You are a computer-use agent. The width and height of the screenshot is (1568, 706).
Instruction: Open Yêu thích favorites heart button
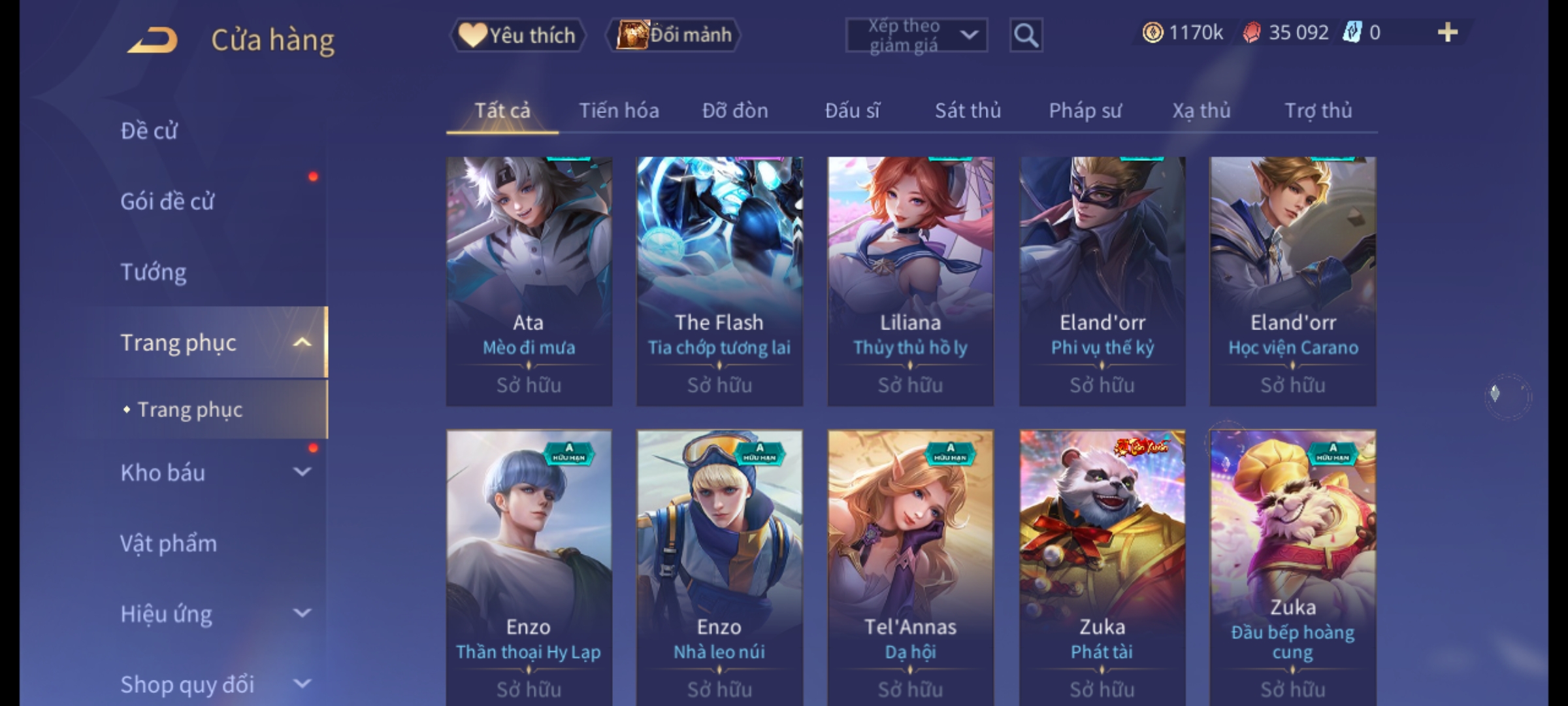517,35
